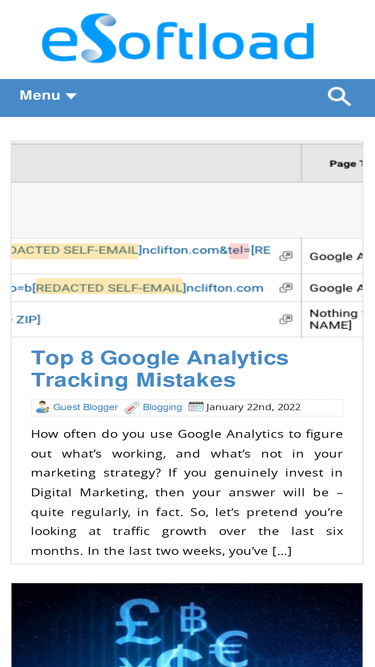Open external link icon in ZIP row
Image resolution: width=375 pixels, height=667 pixels.
pyautogui.click(x=286, y=319)
